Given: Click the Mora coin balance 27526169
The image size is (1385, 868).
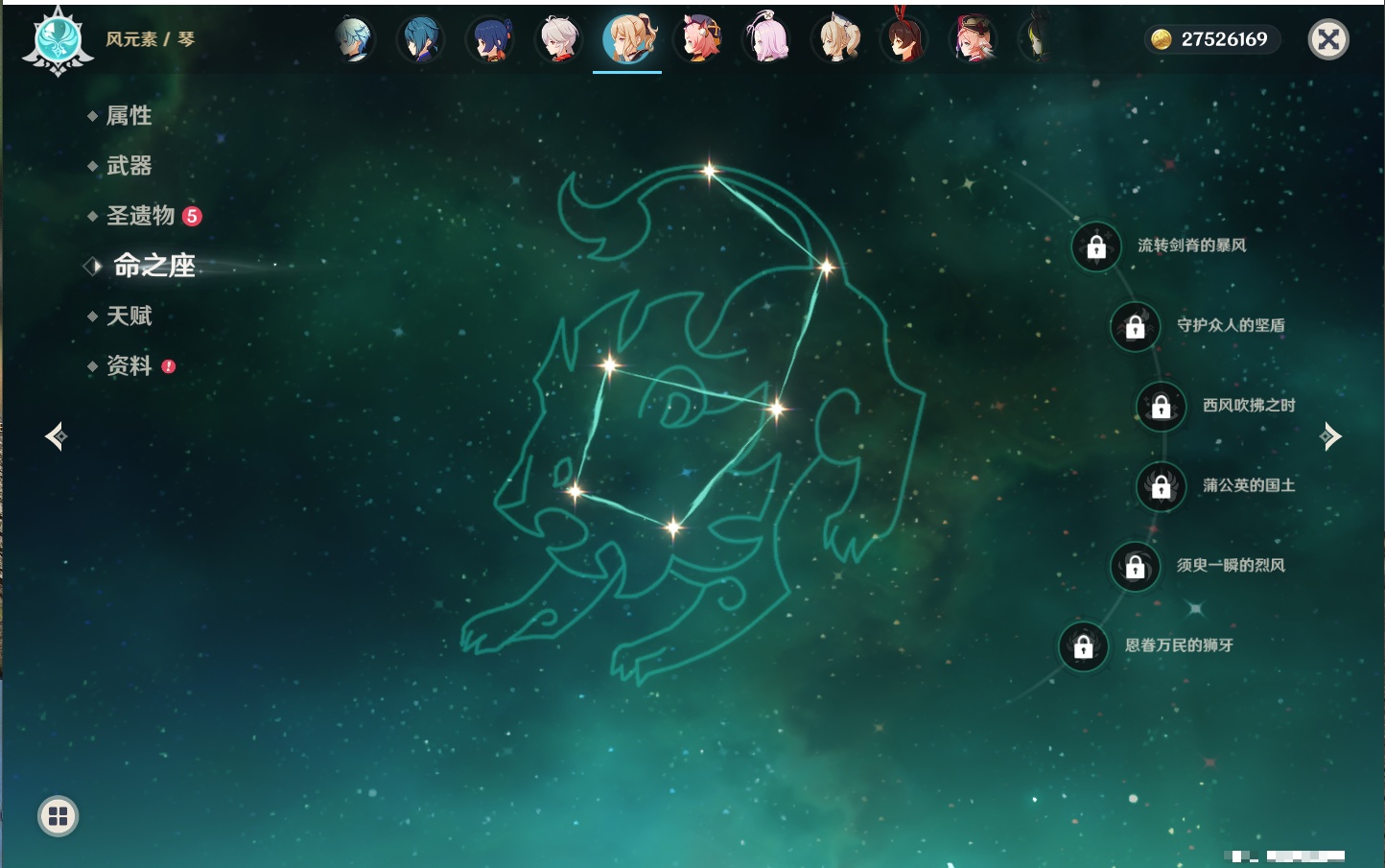Looking at the screenshot, I should 1212,39.
